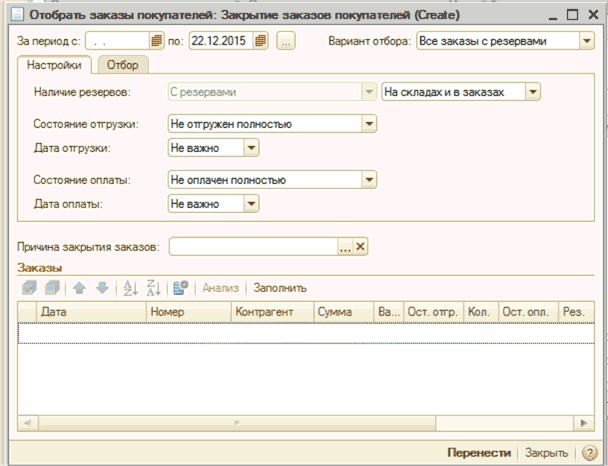Open the Состояние отгрузки dropdown
Viewport: 608px width, 466px height.
point(369,124)
